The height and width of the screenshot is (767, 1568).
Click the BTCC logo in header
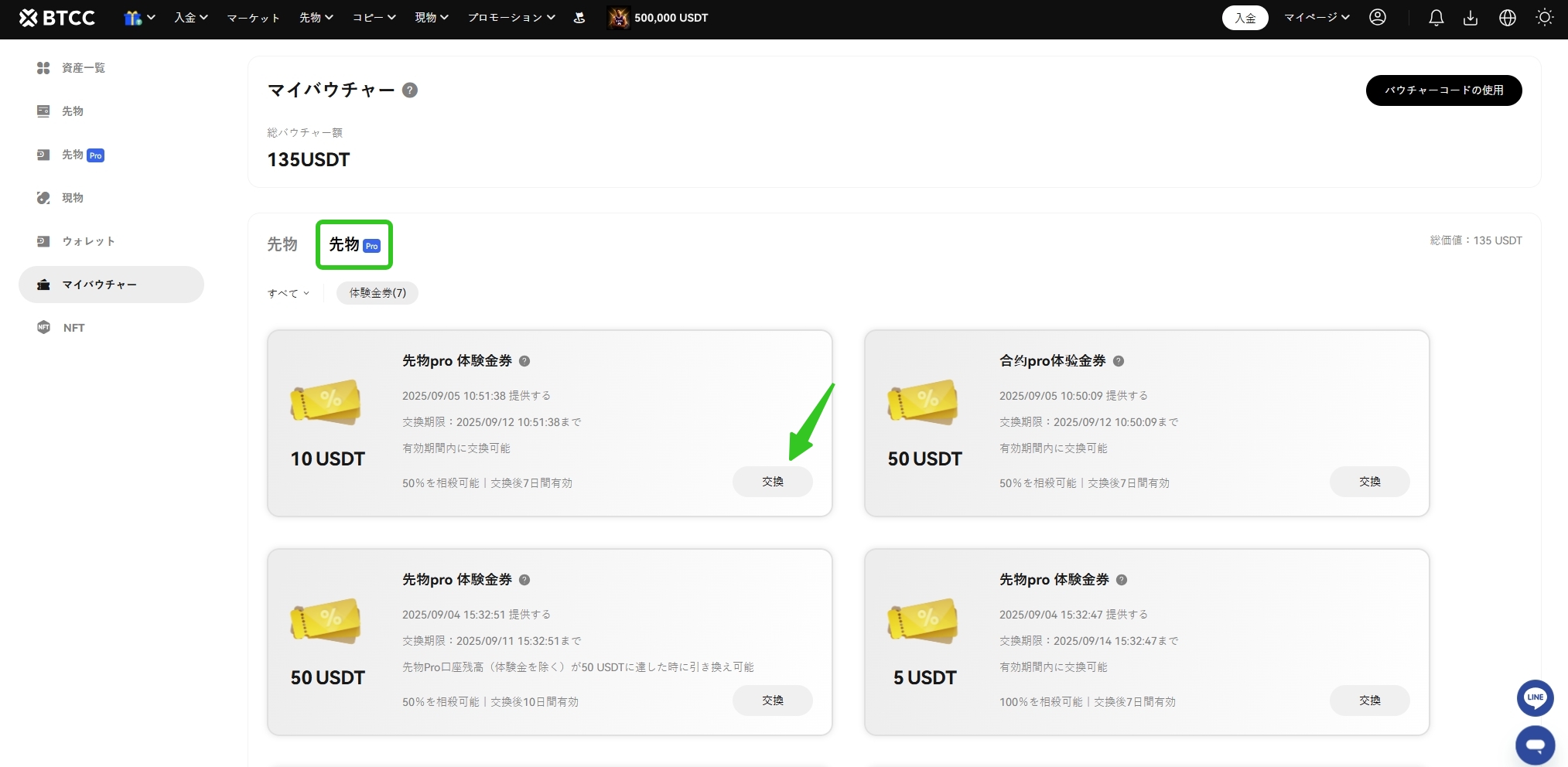pyautogui.click(x=57, y=18)
